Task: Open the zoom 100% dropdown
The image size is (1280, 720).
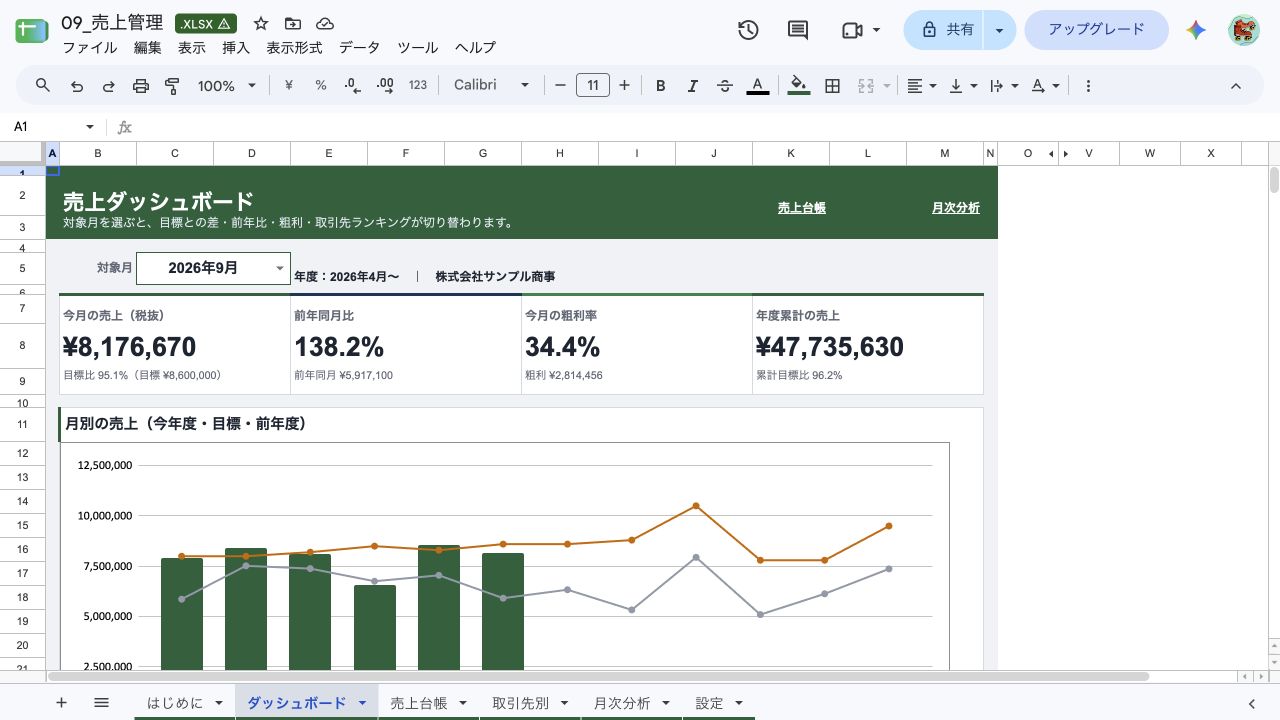Action: point(227,86)
